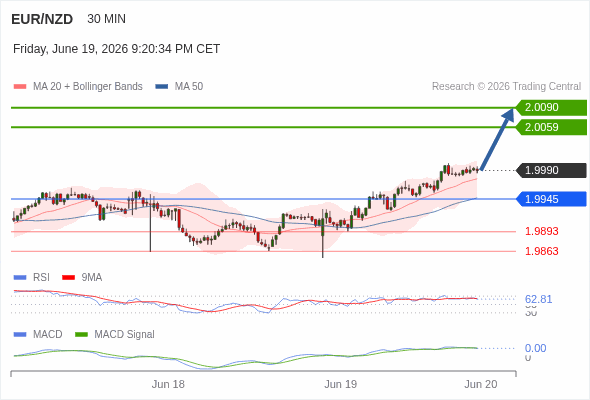590x400 pixels.
Task: Select the 1.9990 current price tag
Action: click(x=551, y=170)
